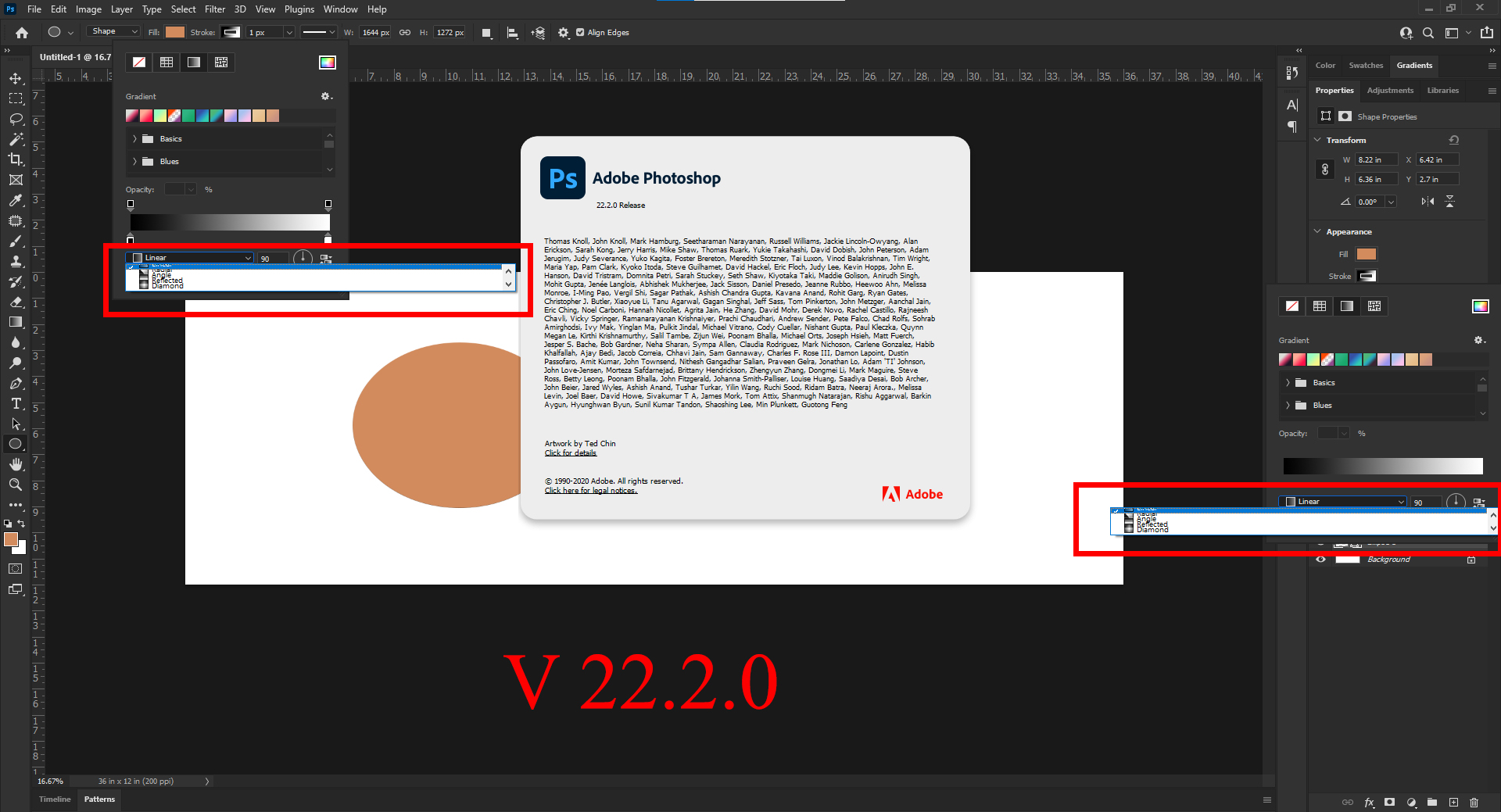Click the foreground color swatch in toolbar
The width and height of the screenshot is (1501, 812).
click(x=10, y=539)
